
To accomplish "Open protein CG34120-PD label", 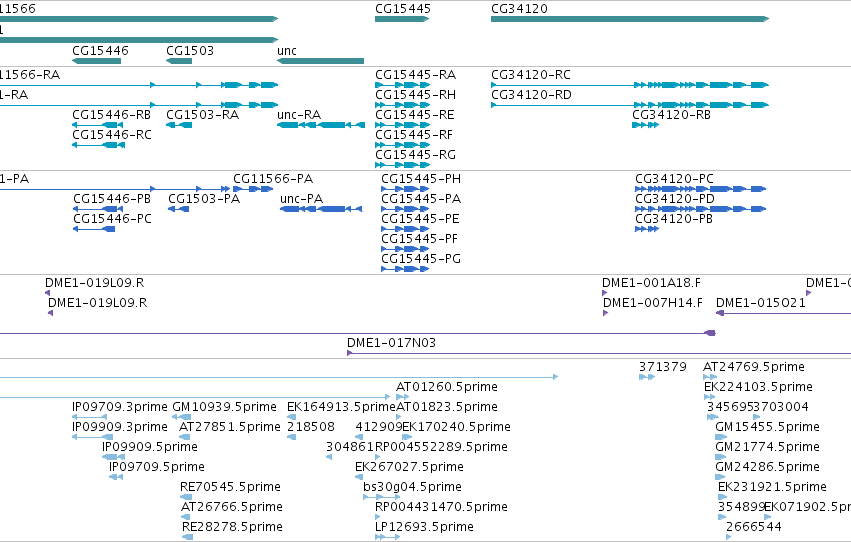I will click(675, 199).
